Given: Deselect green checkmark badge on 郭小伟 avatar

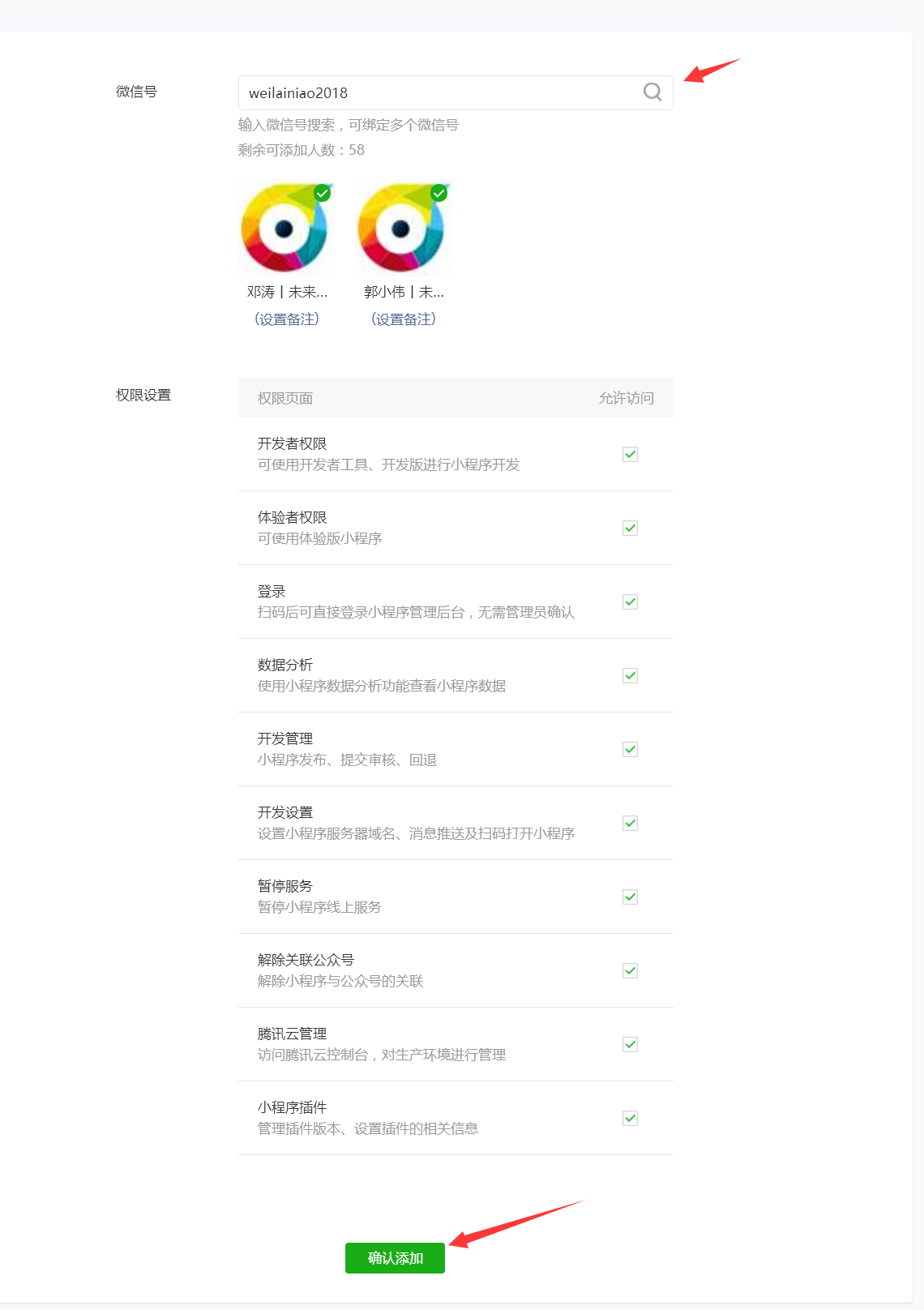Looking at the screenshot, I should (439, 193).
